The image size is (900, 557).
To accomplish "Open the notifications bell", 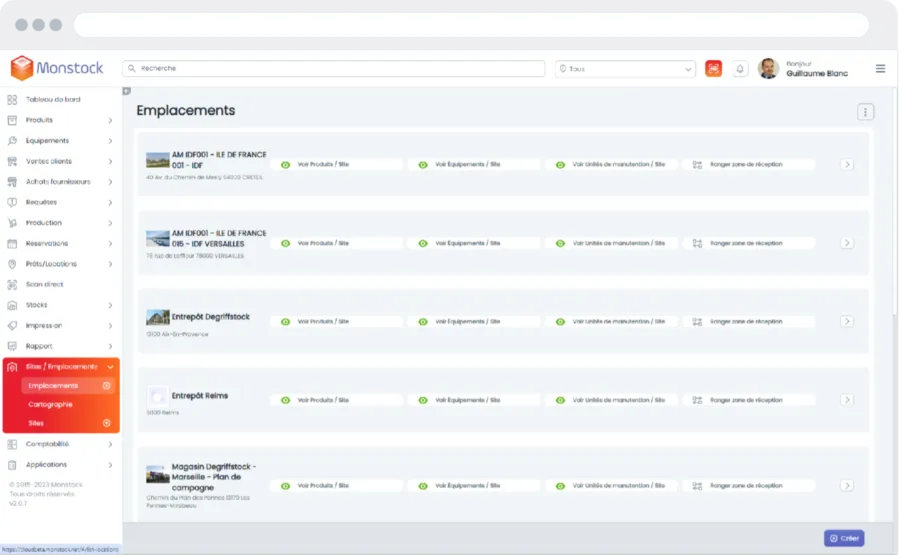I will [740, 69].
